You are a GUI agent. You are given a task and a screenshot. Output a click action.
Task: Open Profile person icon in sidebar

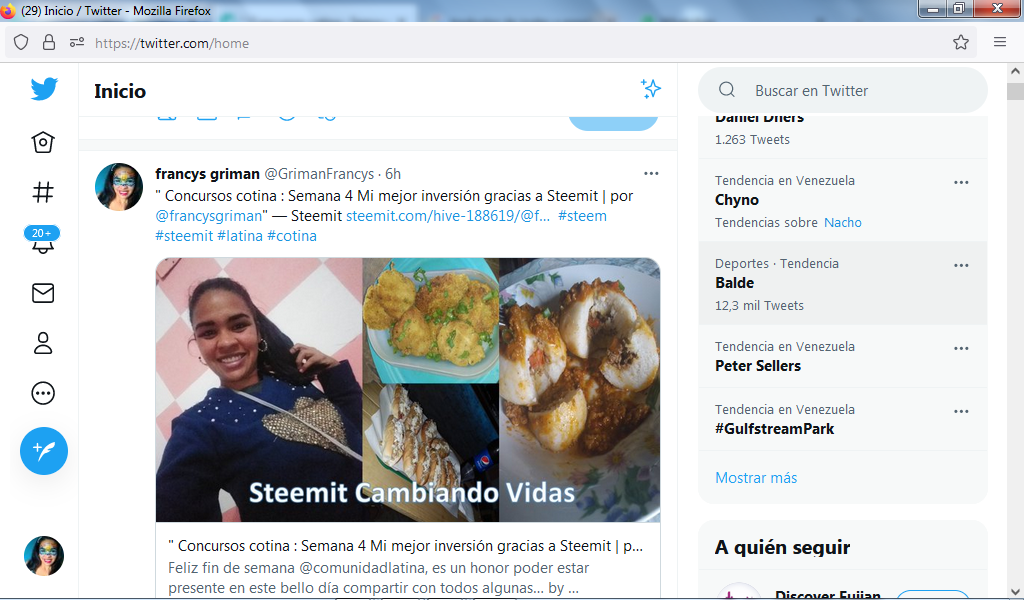[43, 343]
